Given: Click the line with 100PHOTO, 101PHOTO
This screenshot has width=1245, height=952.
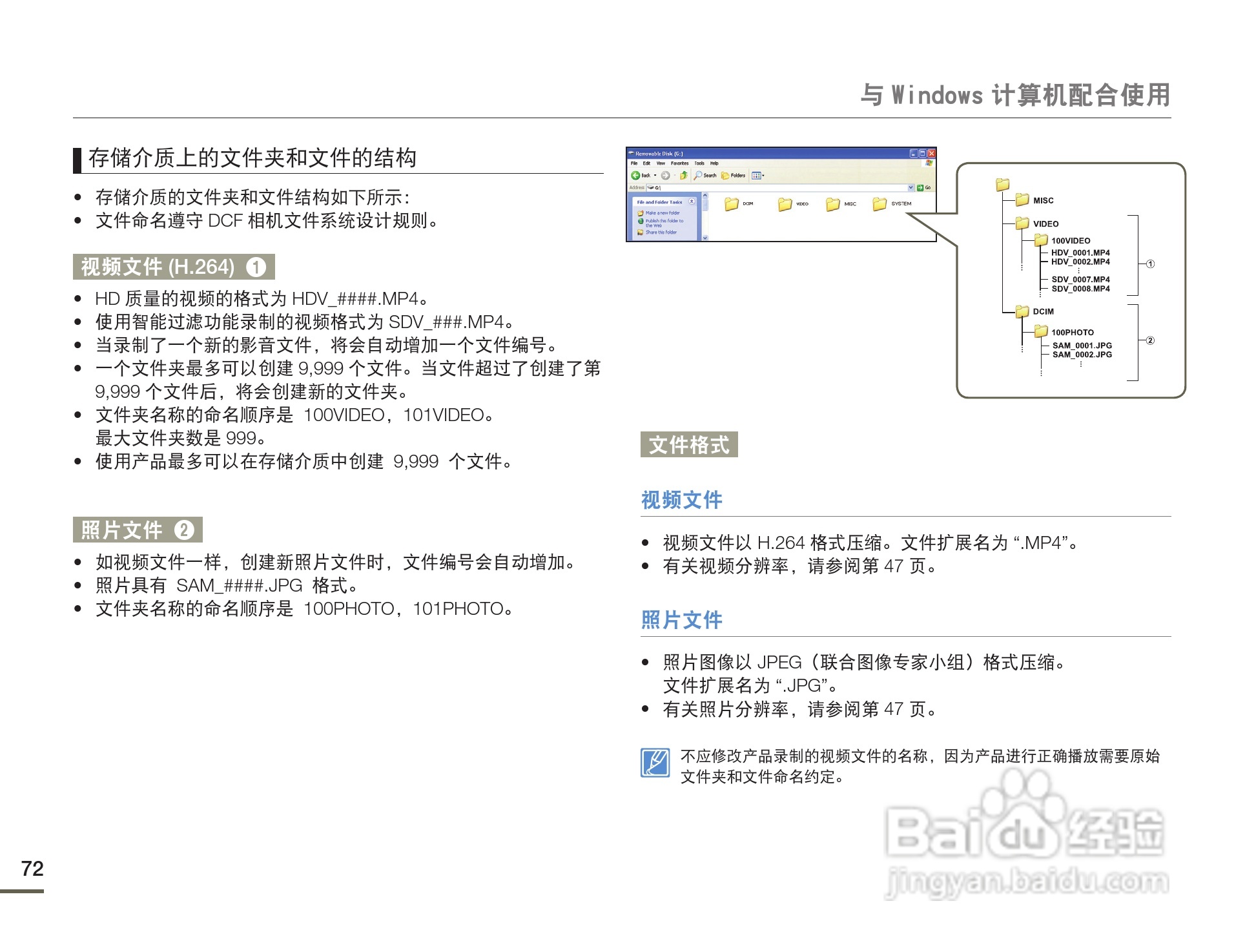Looking at the screenshot, I should [x=305, y=608].
